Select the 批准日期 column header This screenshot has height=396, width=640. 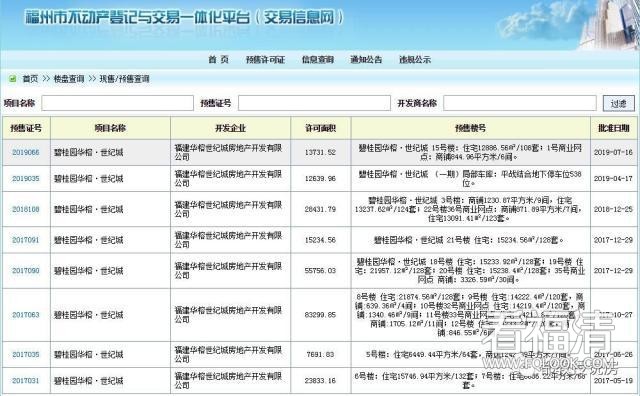pos(614,128)
